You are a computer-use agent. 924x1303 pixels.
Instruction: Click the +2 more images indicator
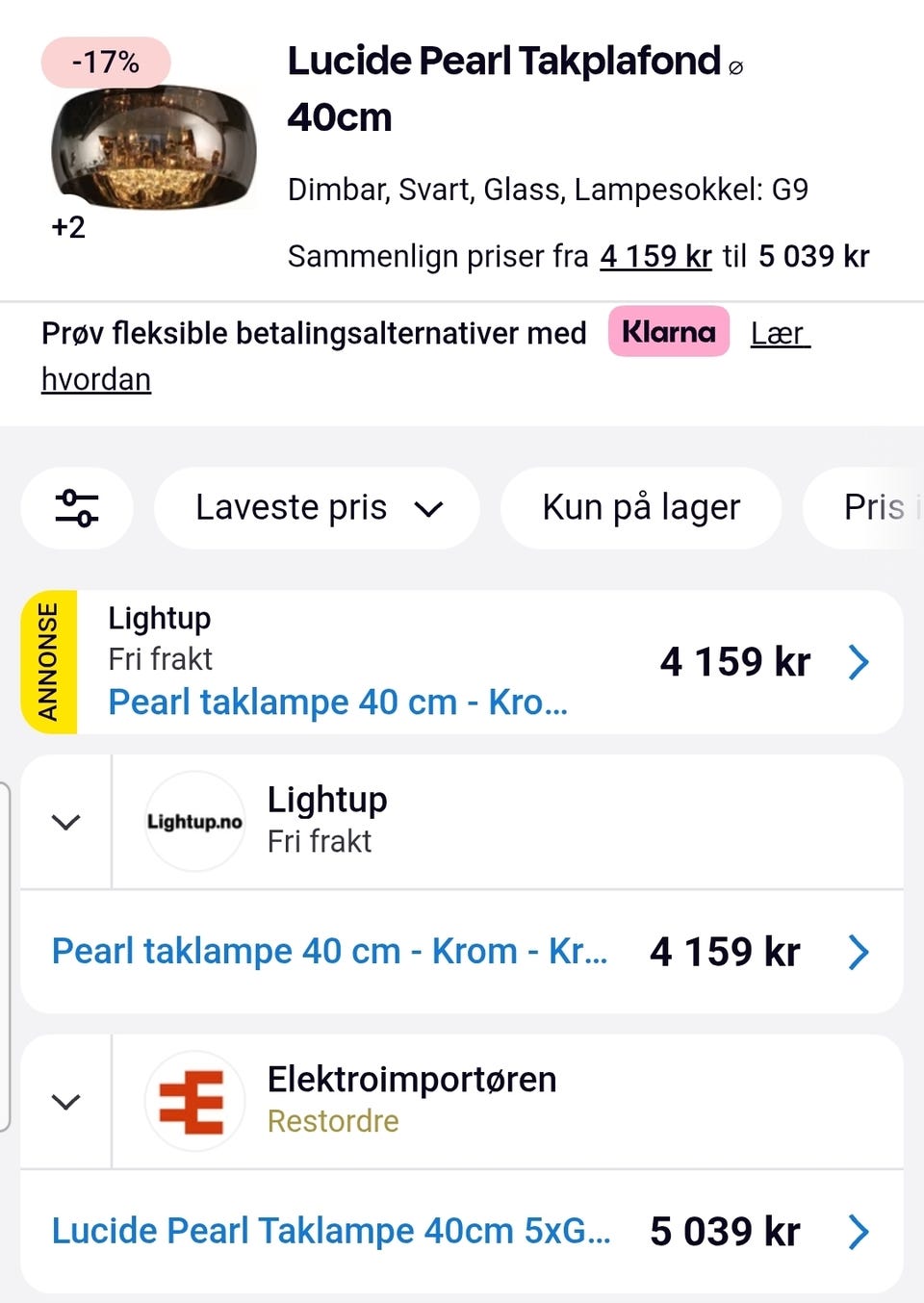click(x=68, y=227)
